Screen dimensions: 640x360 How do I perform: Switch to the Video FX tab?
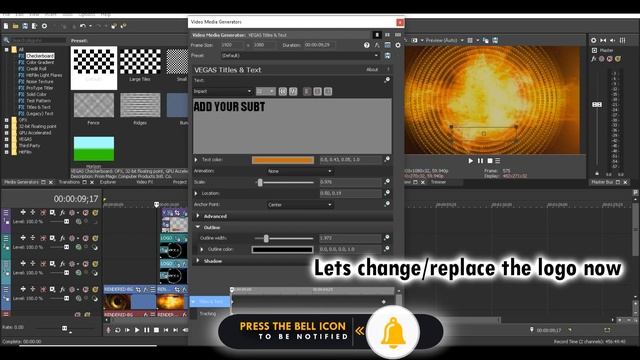144,182
